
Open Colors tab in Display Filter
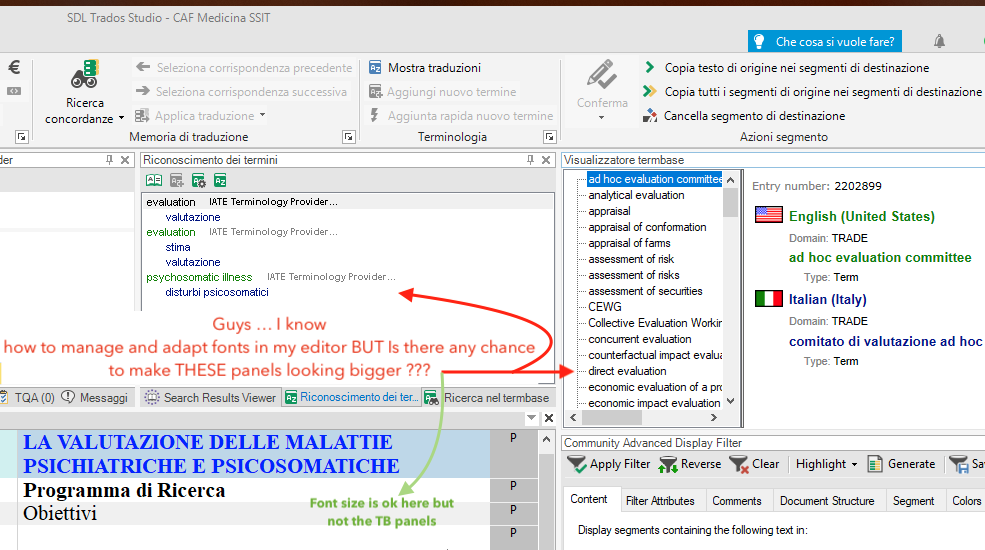coord(966,501)
